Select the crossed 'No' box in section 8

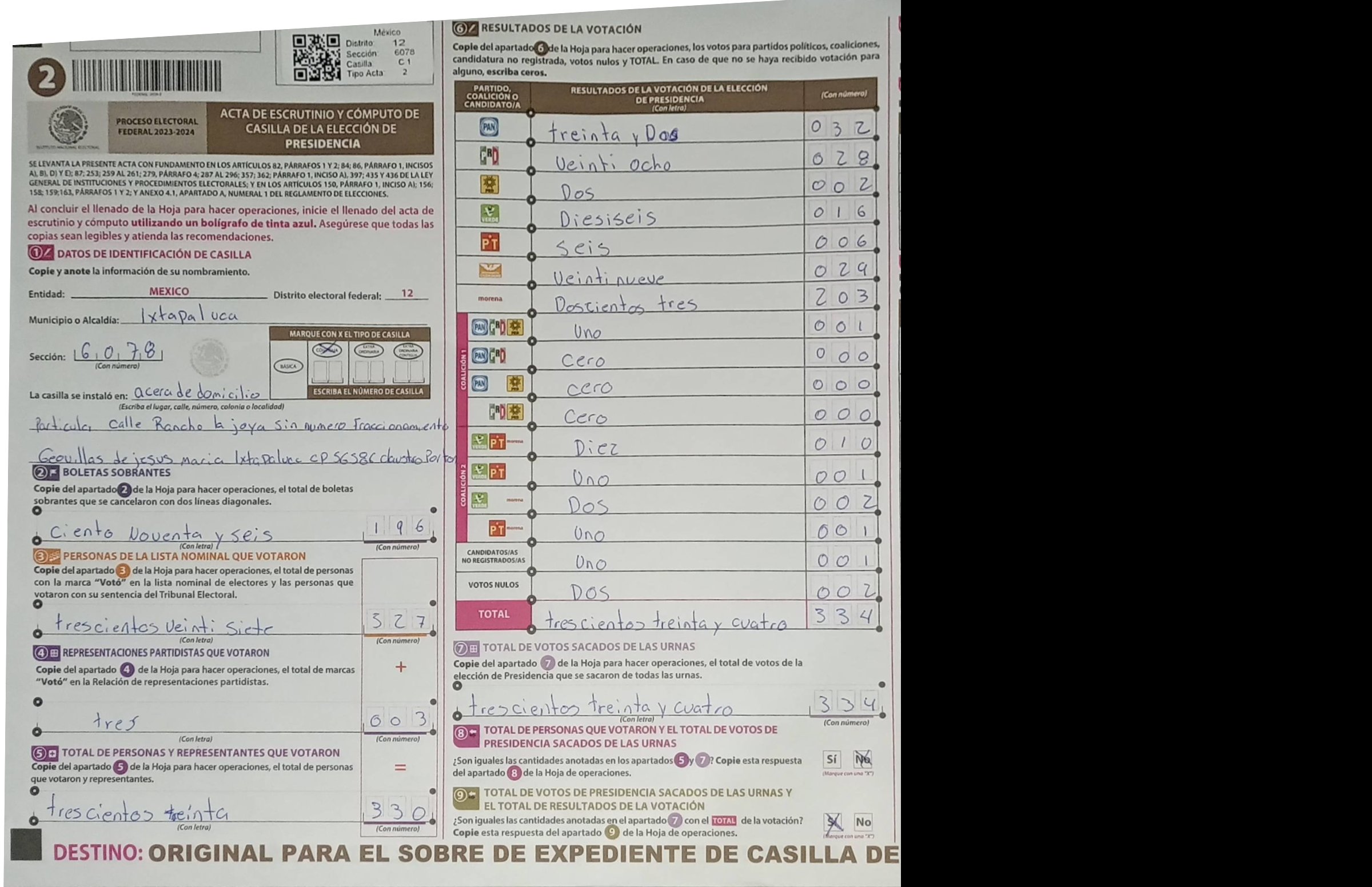point(862,759)
